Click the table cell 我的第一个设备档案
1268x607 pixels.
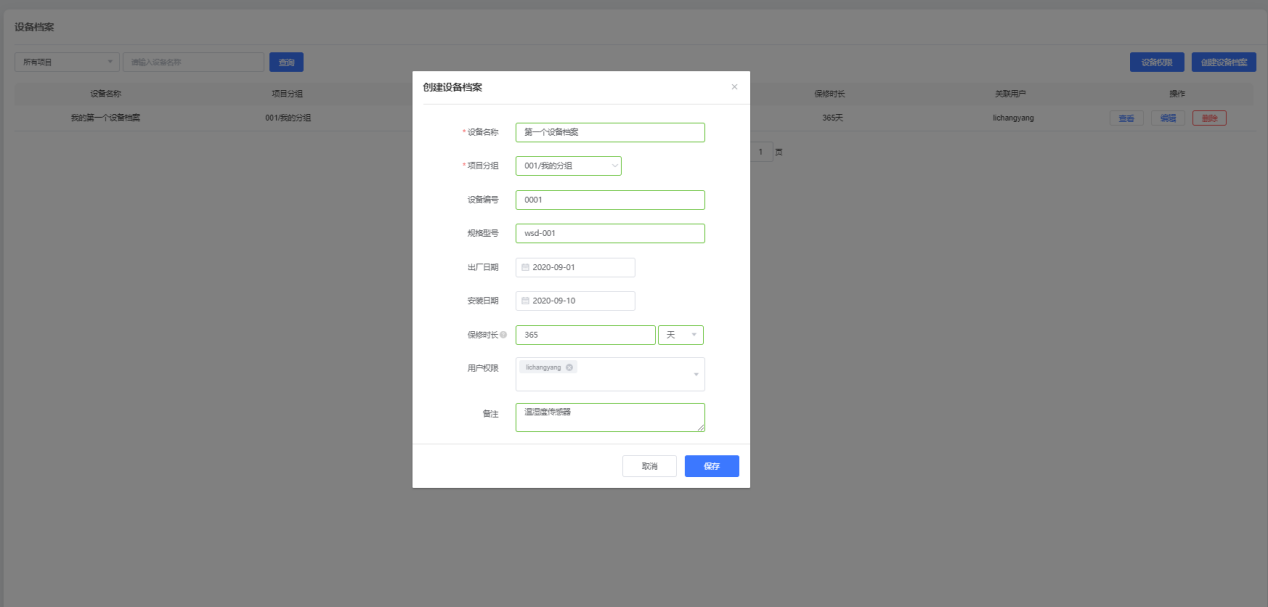105,118
